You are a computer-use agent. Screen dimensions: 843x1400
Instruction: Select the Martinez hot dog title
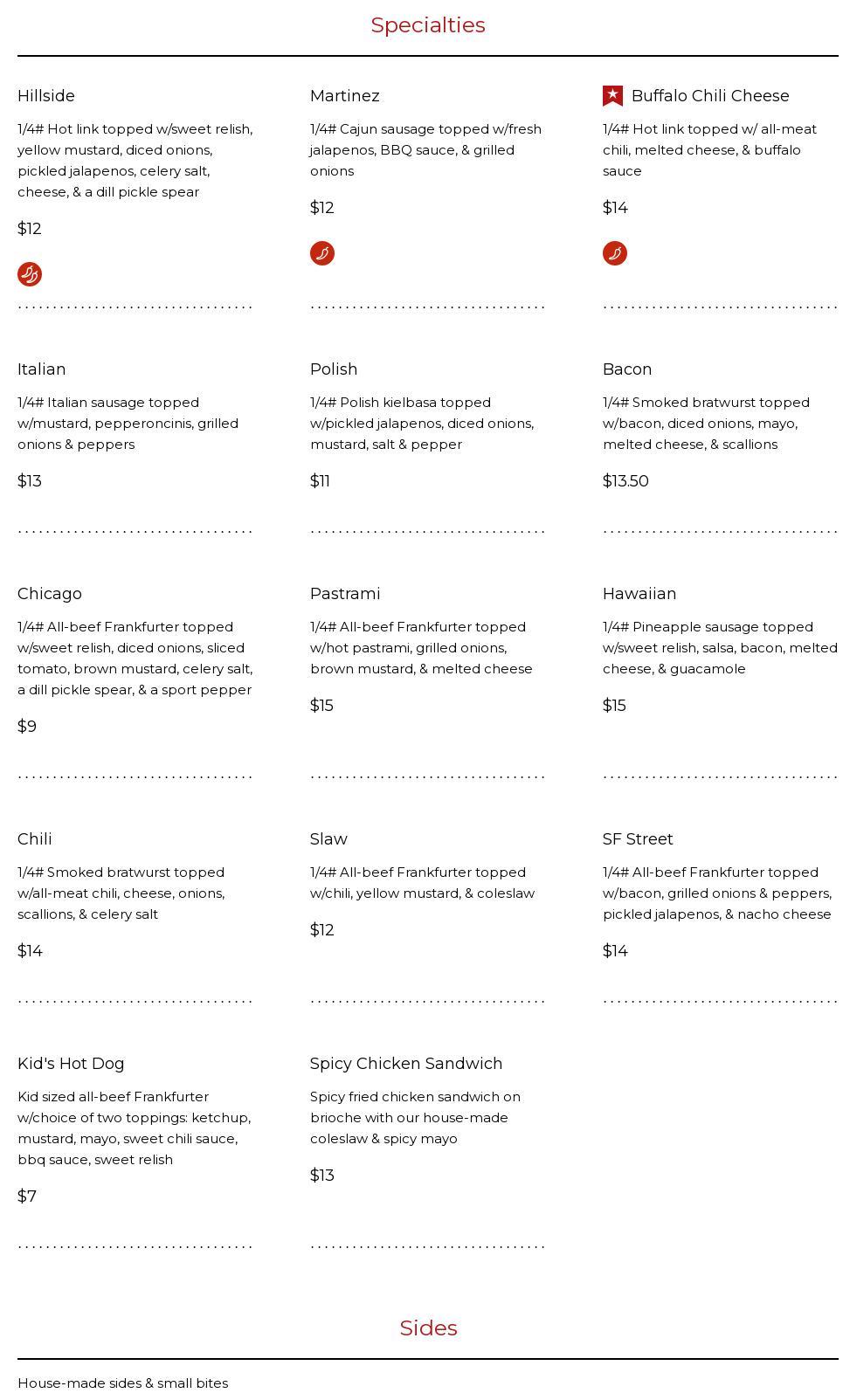point(344,96)
